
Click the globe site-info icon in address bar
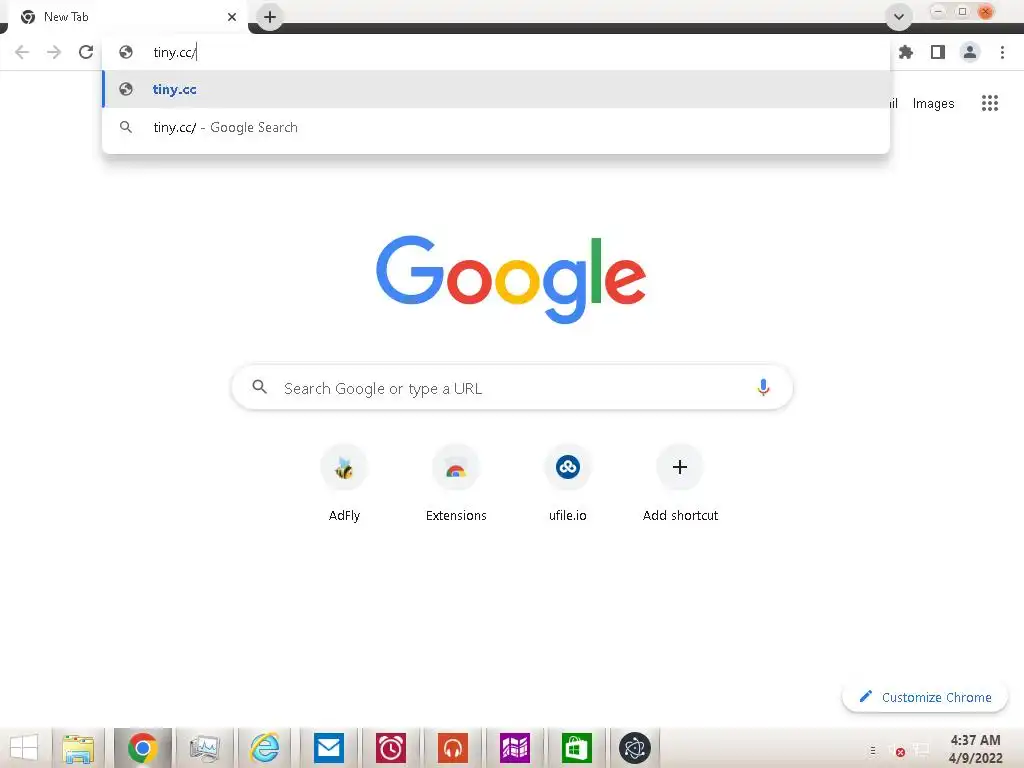tap(126, 52)
